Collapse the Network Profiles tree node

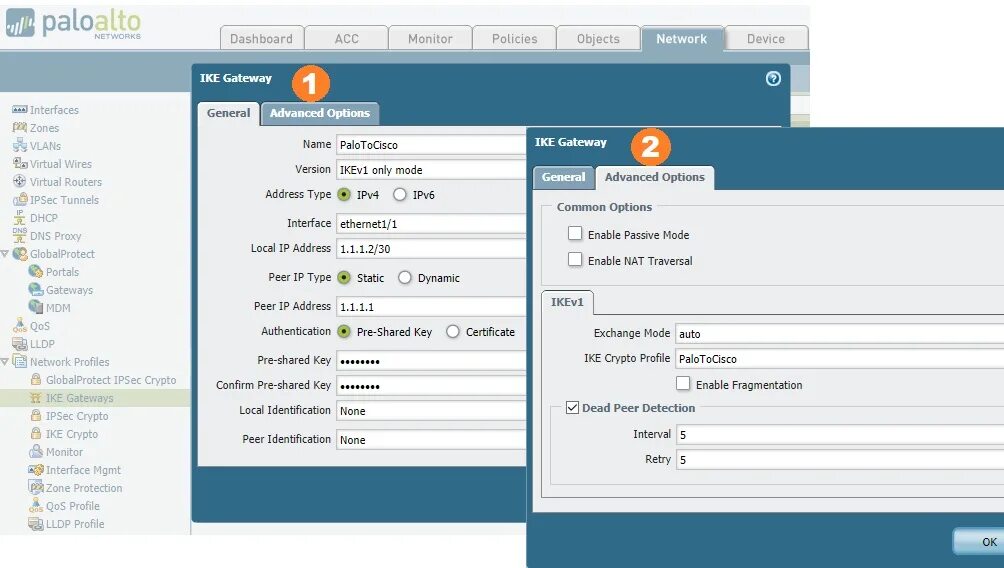point(5,361)
